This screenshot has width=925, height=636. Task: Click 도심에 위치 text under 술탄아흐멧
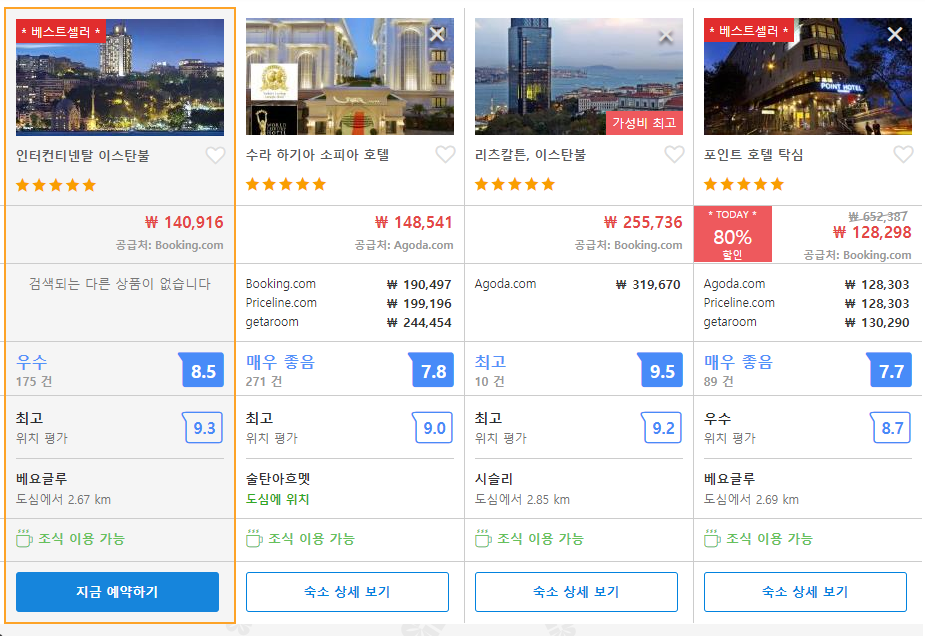click(277, 499)
